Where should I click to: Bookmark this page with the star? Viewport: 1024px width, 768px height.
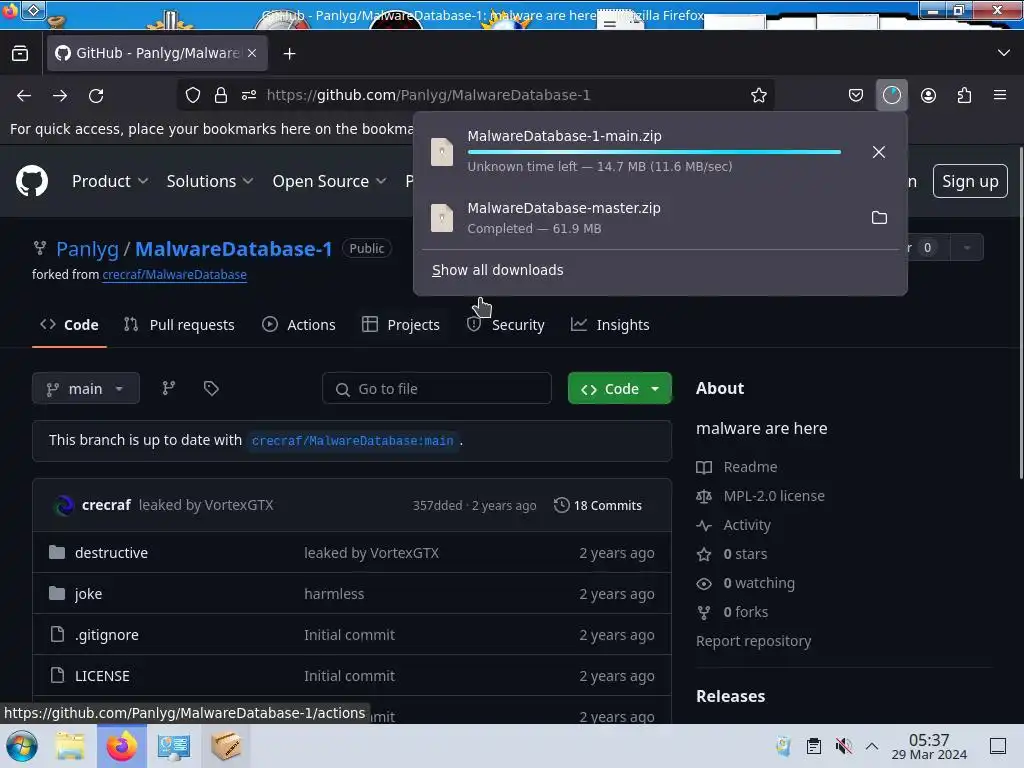pos(758,95)
